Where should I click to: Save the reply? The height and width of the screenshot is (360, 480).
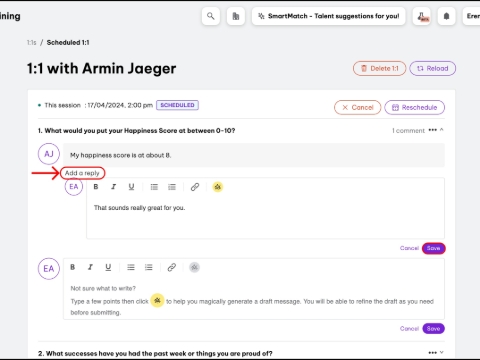point(434,248)
